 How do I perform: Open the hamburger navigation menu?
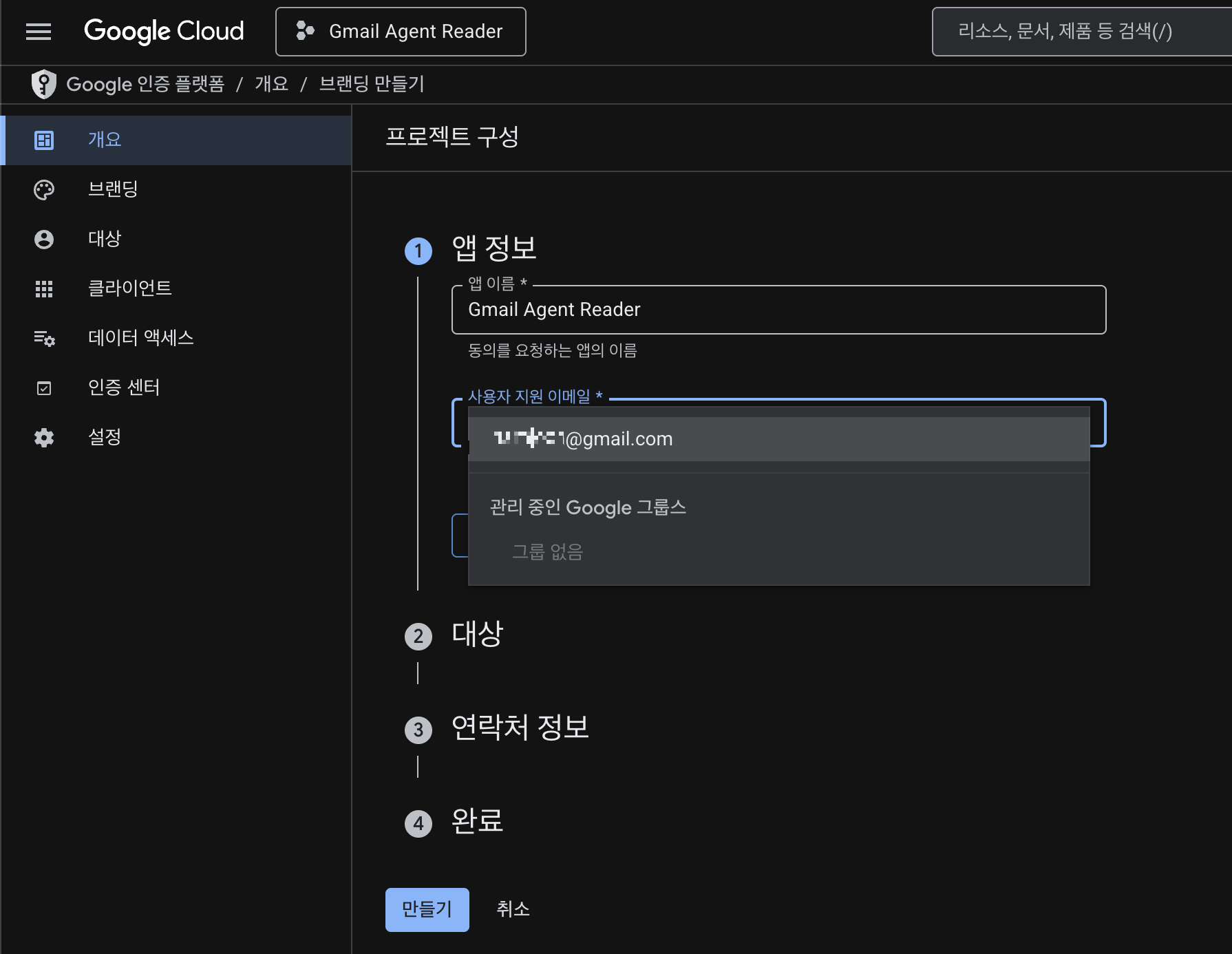coord(39,32)
